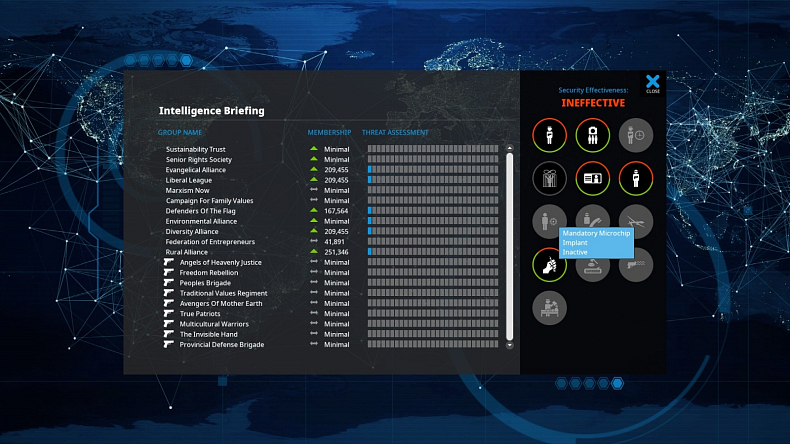Click the police officer icon in the top row
The height and width of the screenshot is (444, 790).
(548, 135)
